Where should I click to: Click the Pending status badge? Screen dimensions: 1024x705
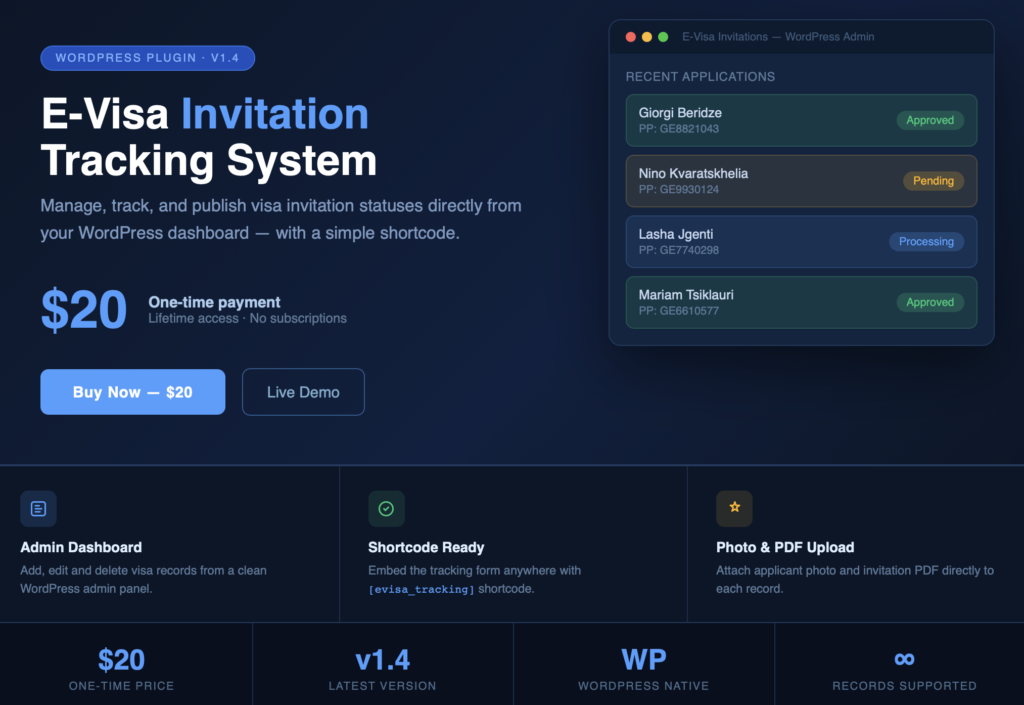point(933,181)
